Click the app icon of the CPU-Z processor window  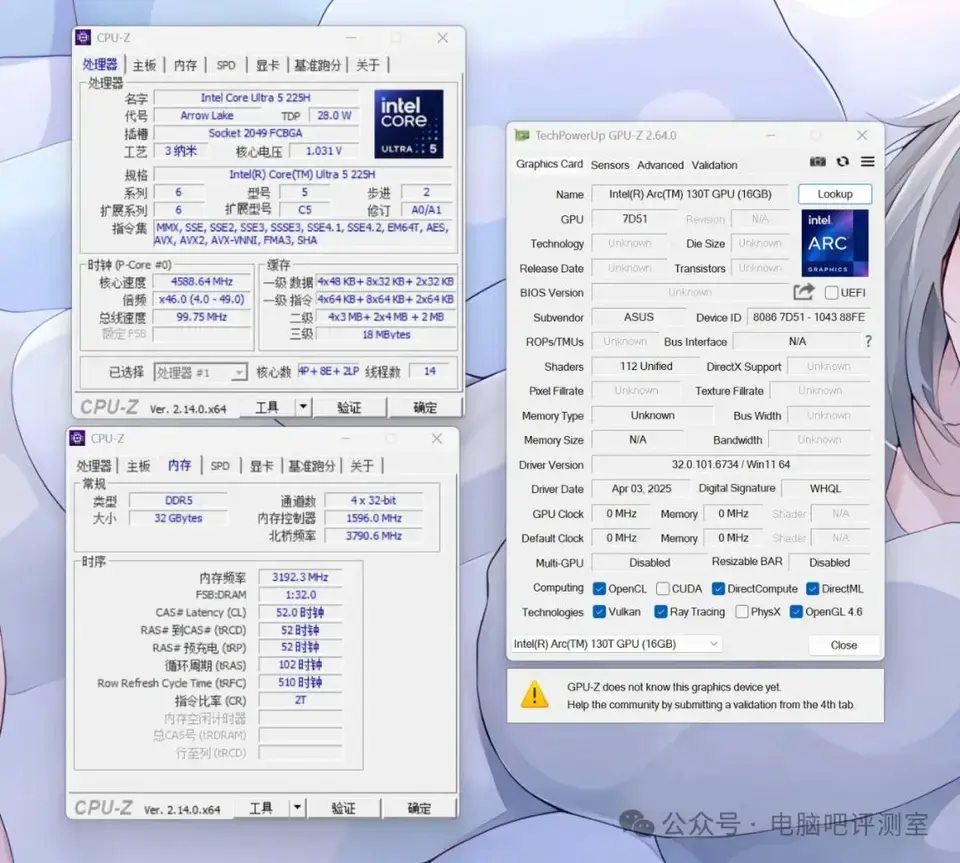coord(83,38)
